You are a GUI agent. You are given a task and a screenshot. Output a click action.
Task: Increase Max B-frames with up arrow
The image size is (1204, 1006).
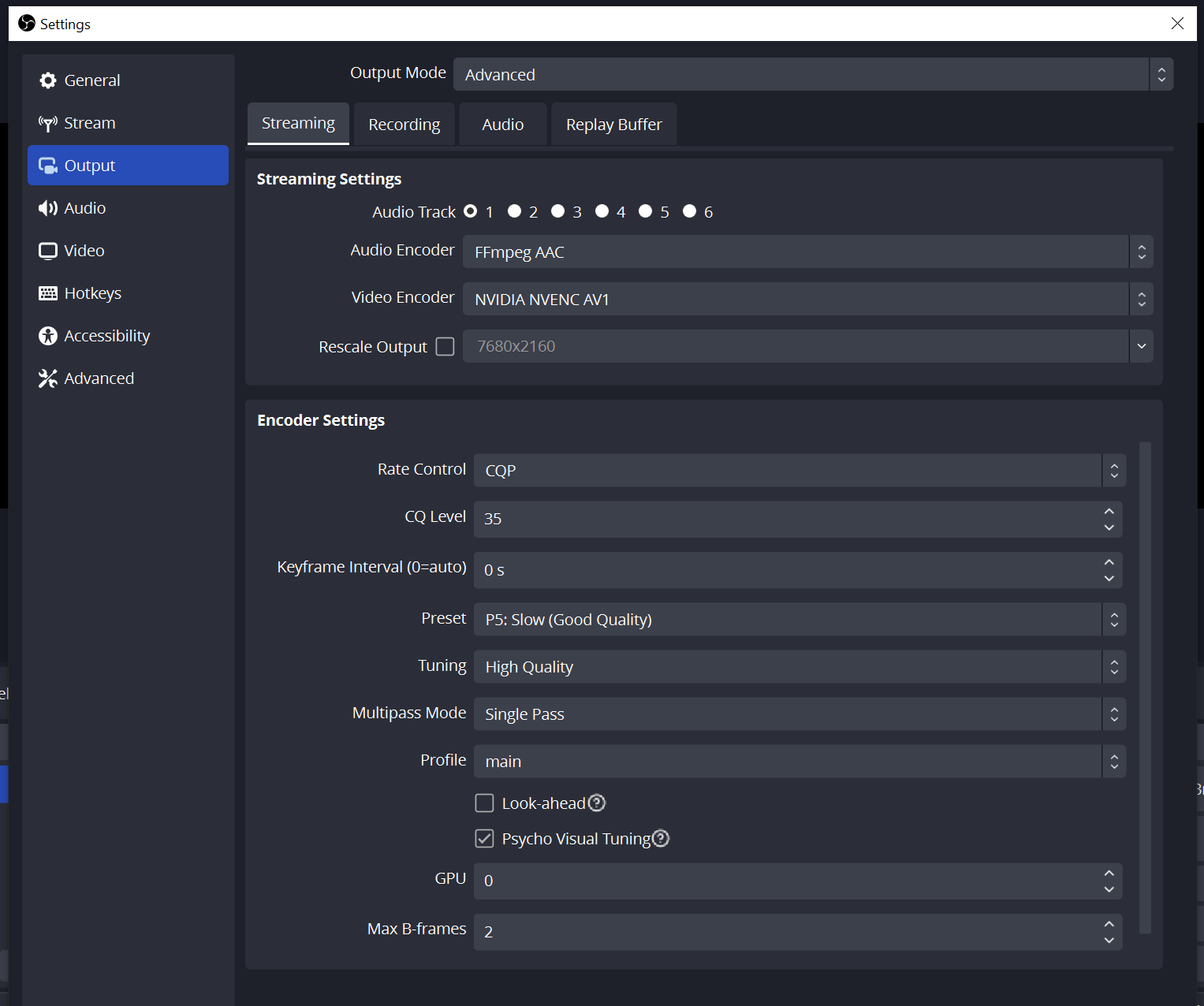pos(1109,924)
